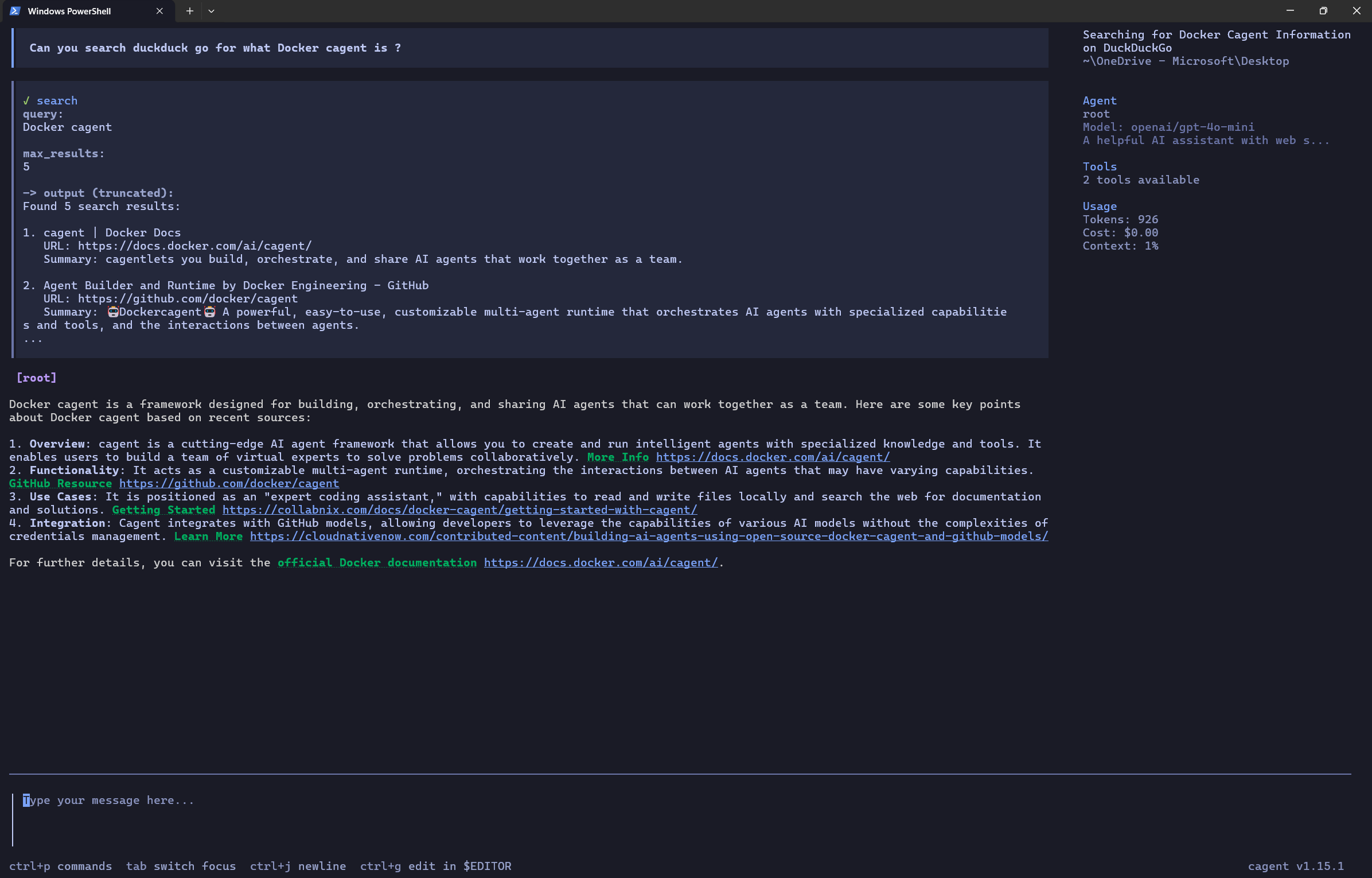The height and width of the screenshot is (878, 1372).
Task: Click the Learn More link text
Action: pyautogui.click(x=208, y=537)
